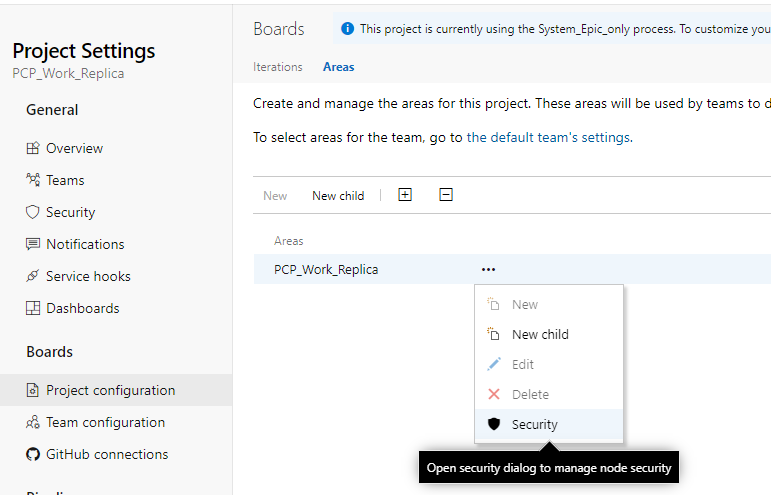771x495 pixels.
Task: Click the new page icon beside New
Action: [493, 304]
